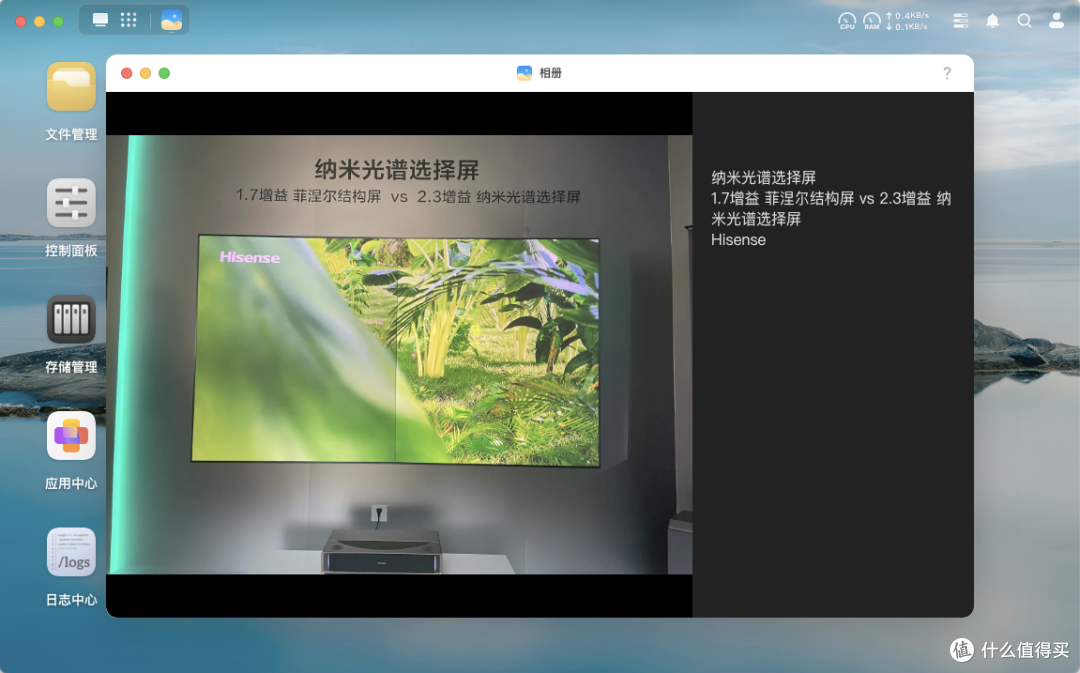Check the RAM usage gauge

[x=872, y=21]
